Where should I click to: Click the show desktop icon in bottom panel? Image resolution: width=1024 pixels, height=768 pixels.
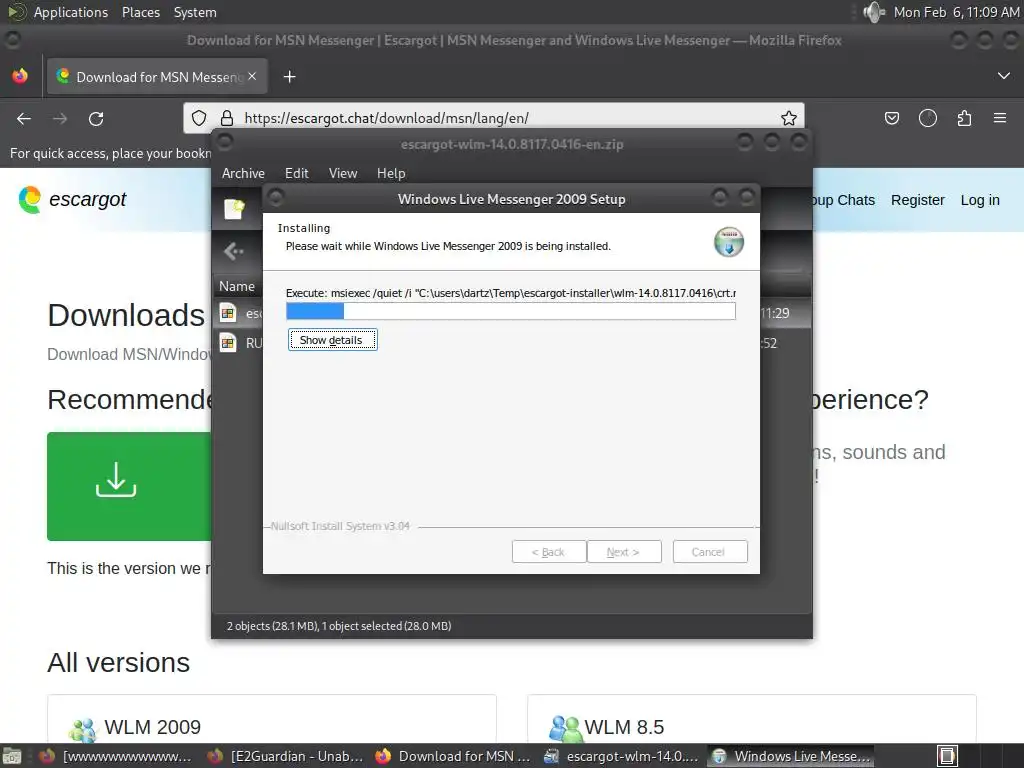12,756
